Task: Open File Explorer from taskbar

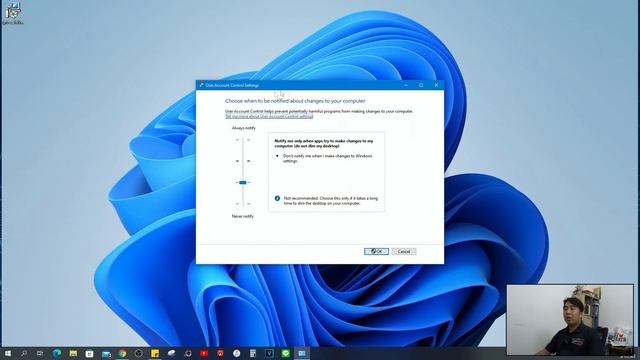Action: tap(73, 353)
